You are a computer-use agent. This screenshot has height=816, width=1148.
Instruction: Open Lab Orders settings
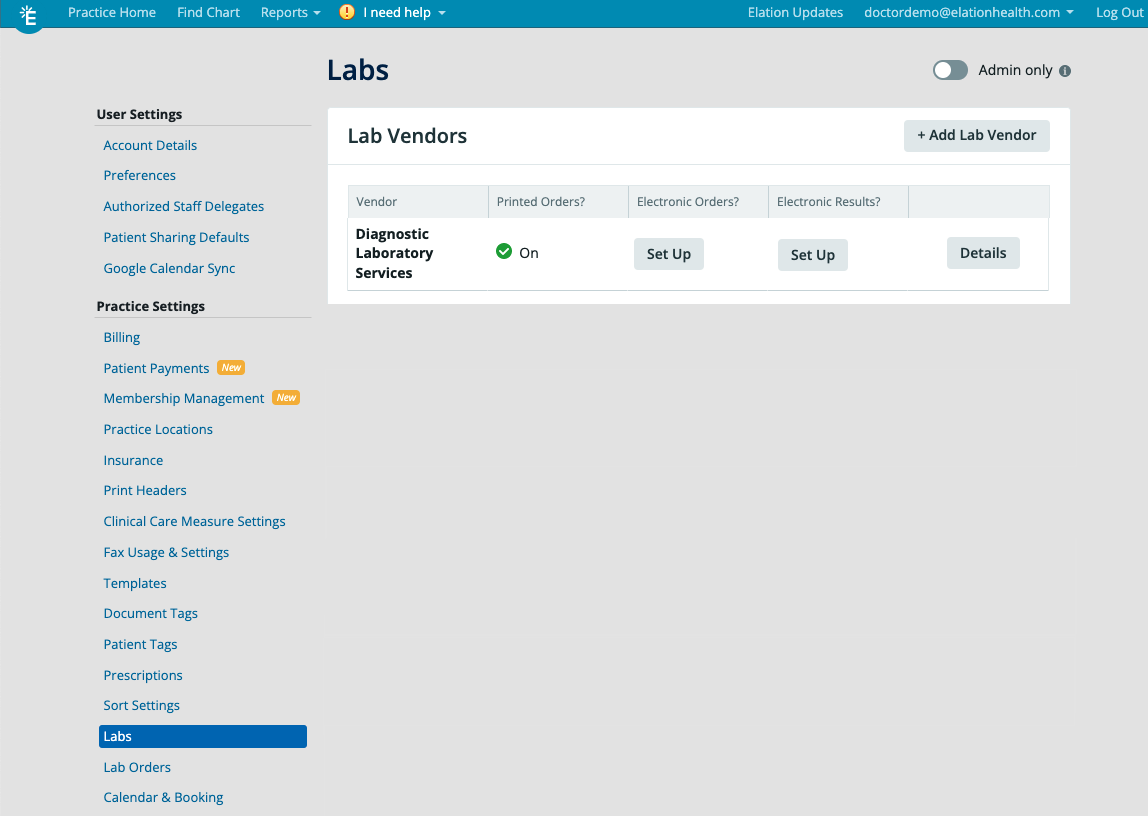coord(137,767)
